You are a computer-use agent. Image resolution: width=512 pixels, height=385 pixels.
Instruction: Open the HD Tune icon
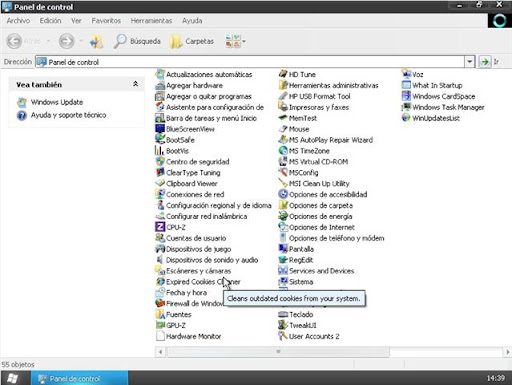tap(283, 74)
